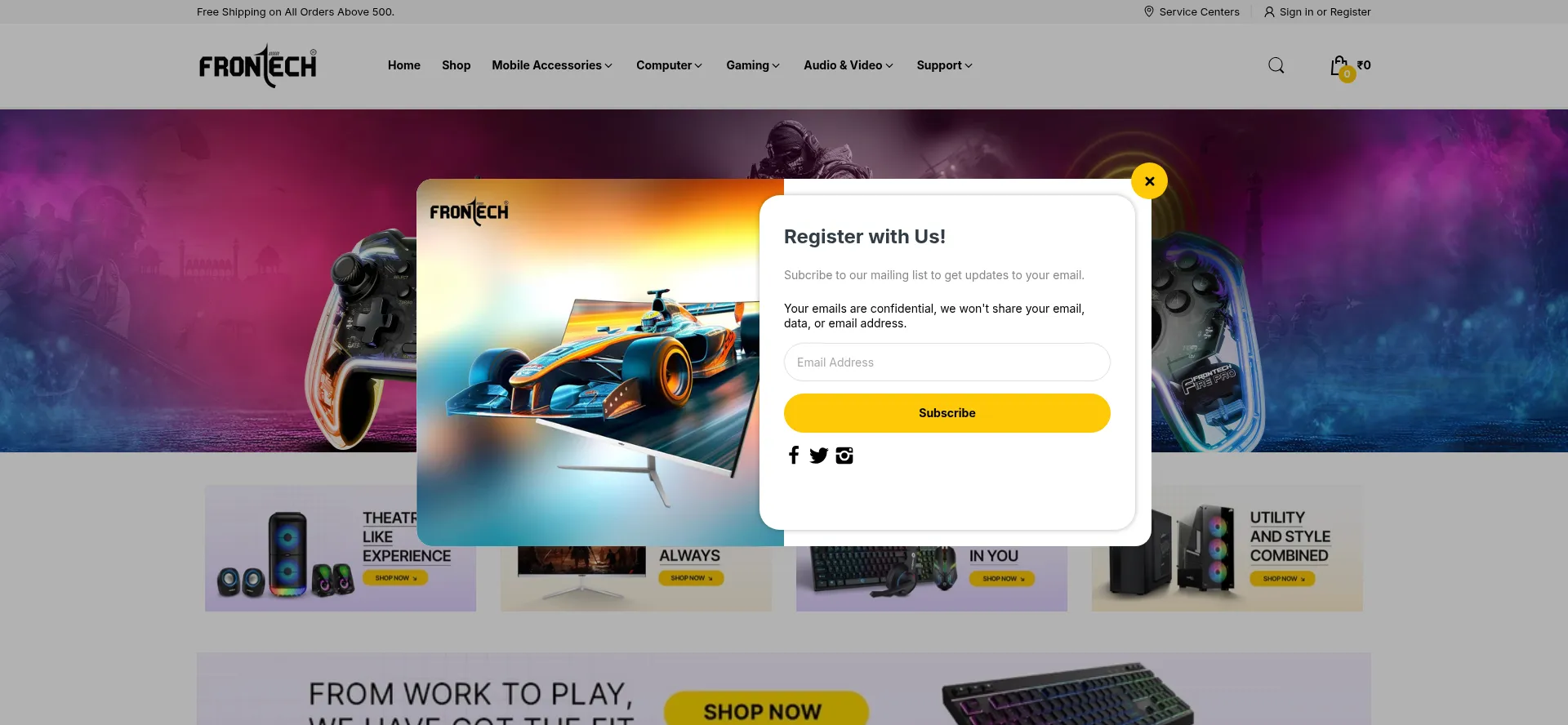Open the shopping cart bag icon

1339,66
